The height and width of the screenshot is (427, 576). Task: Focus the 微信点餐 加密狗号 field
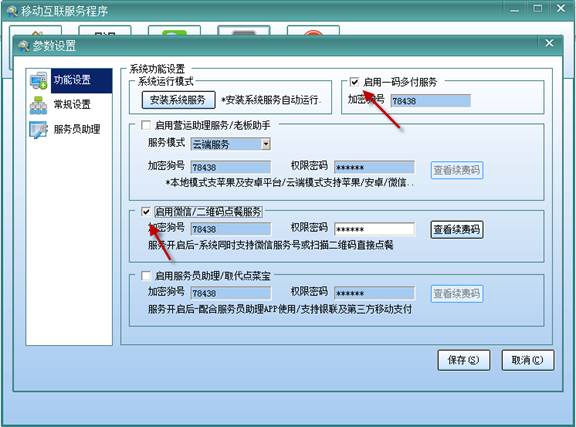[x=231, y=229]
